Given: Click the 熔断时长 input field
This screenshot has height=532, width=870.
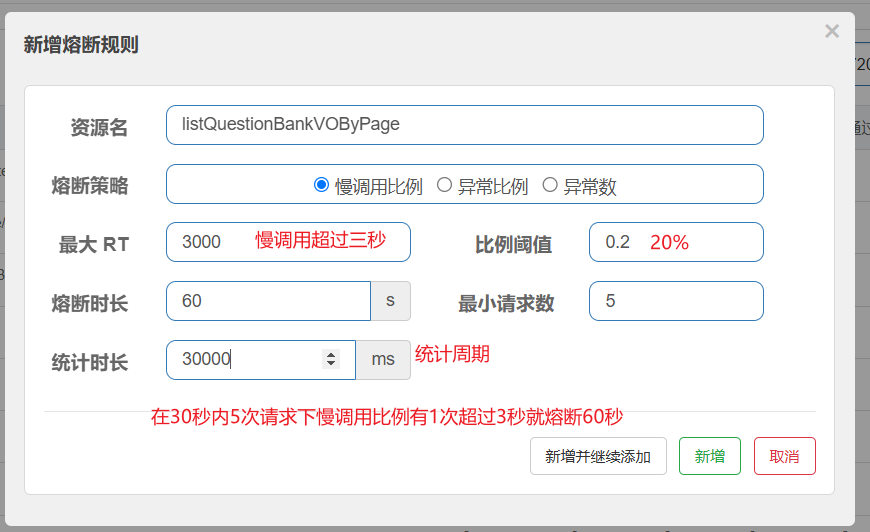Looking at the screenshot, I should (269, 301).
